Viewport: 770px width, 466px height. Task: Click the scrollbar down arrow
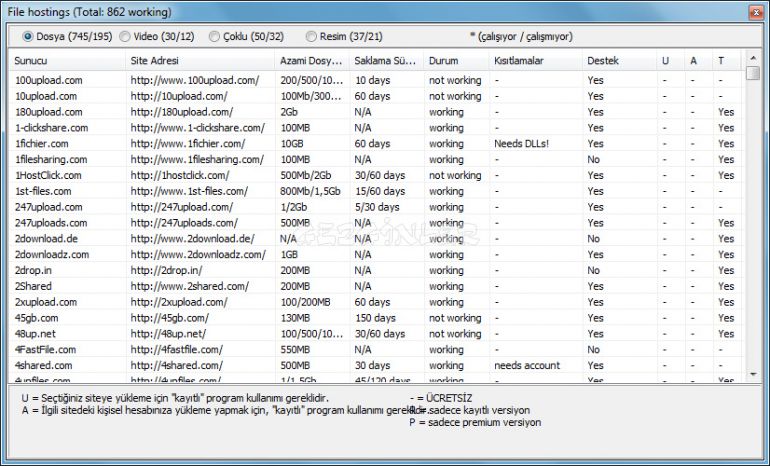(x=753, y=375)
